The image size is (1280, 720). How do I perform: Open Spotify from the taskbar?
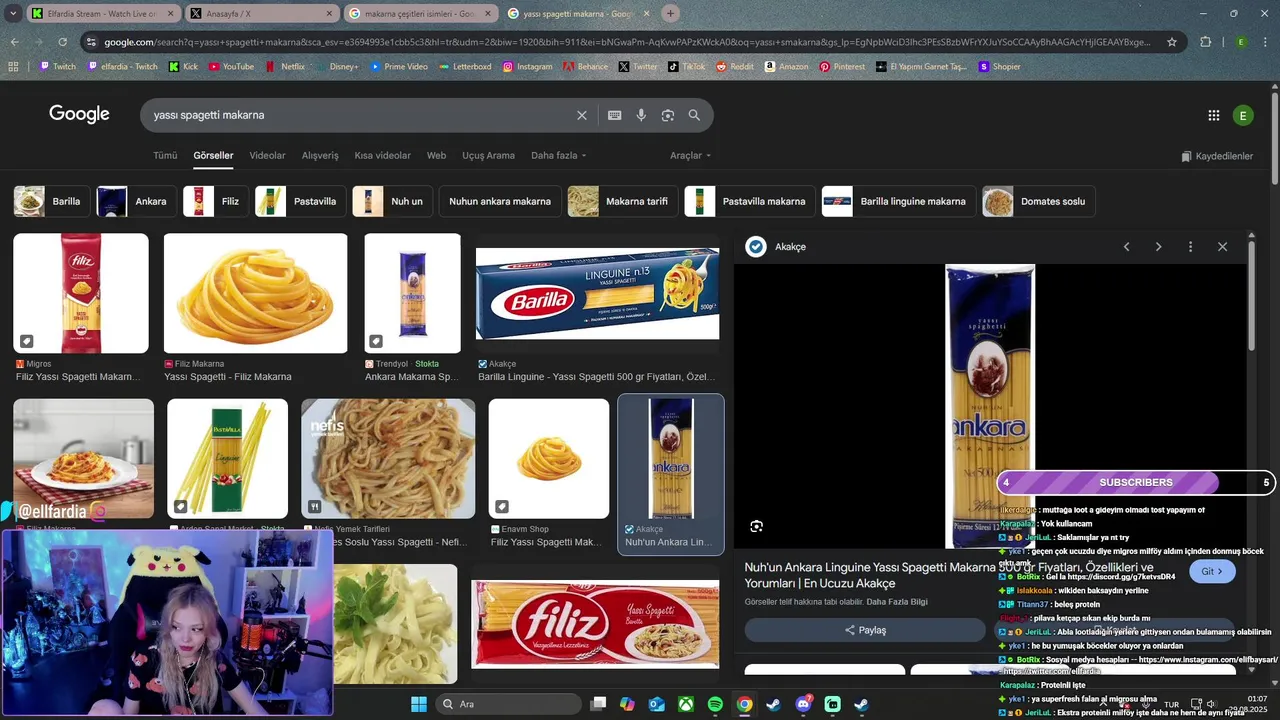point(715,704)
